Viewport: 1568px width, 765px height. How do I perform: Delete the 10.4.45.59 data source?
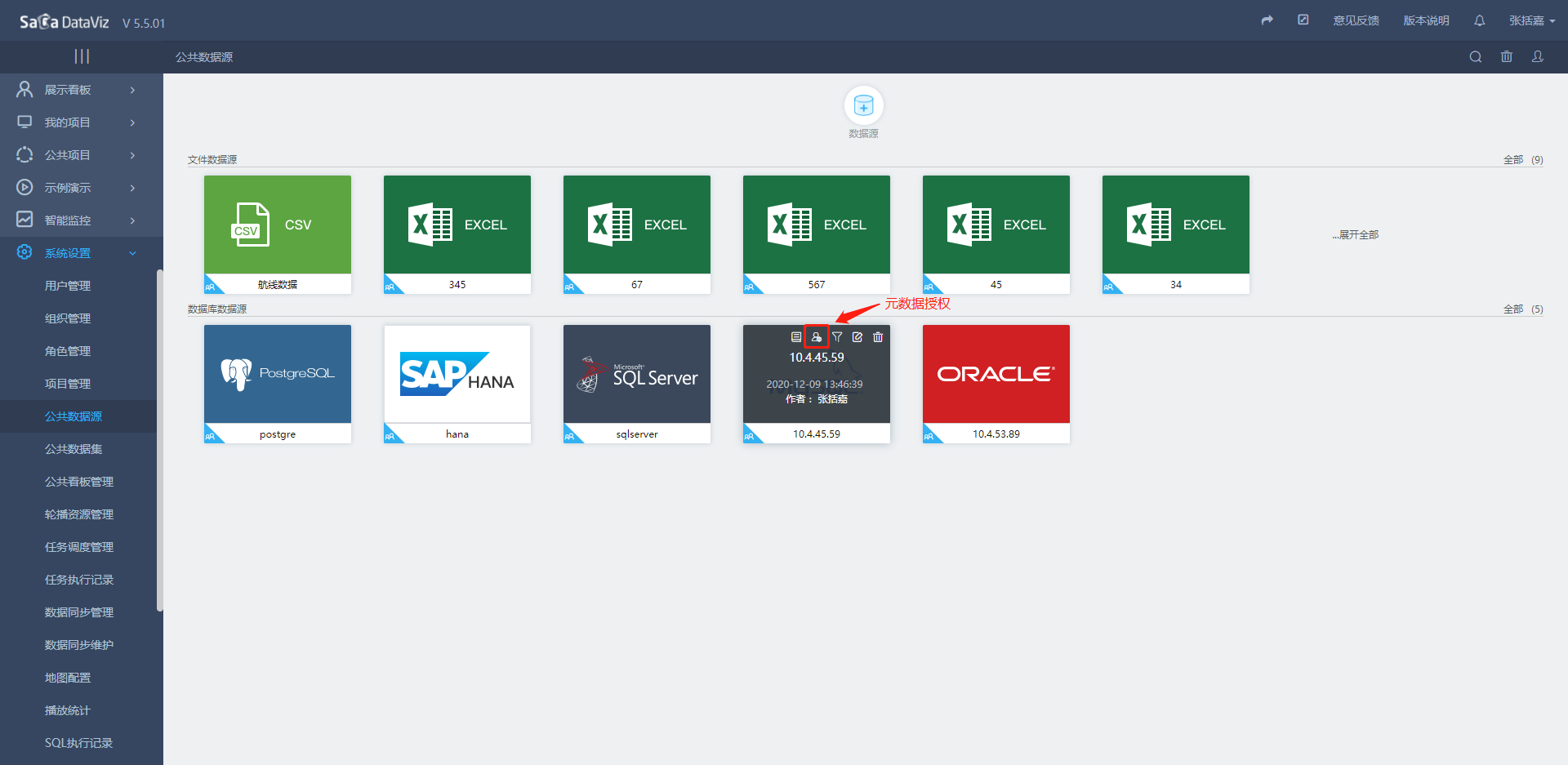878,336
